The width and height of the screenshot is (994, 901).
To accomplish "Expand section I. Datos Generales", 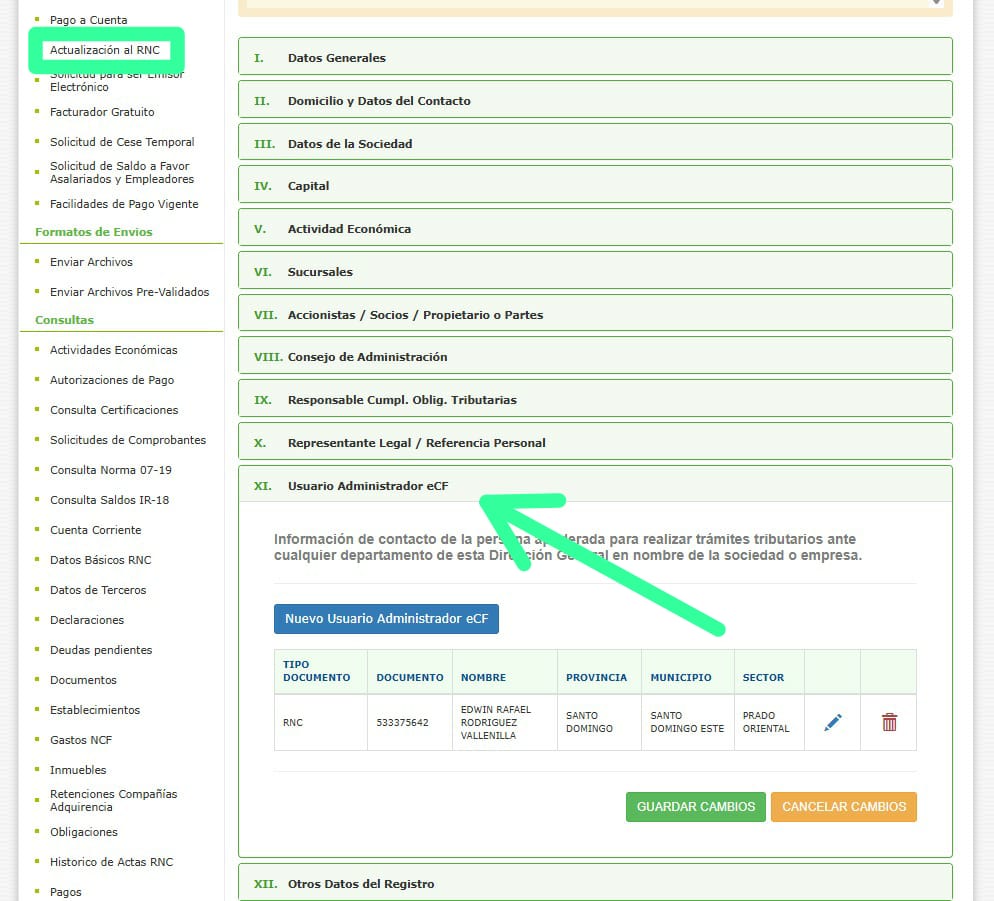I will [x=595, y=57].
